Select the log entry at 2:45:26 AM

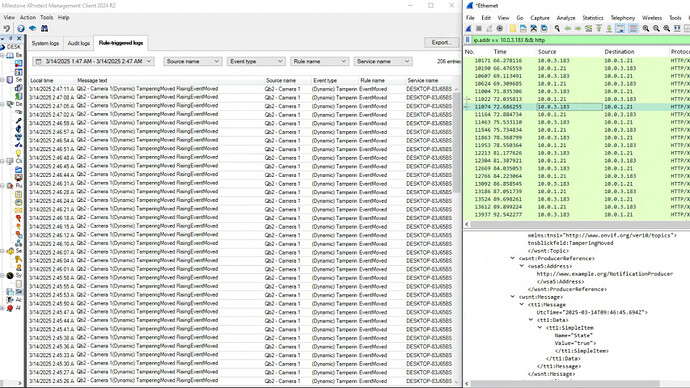pos(240,381)
